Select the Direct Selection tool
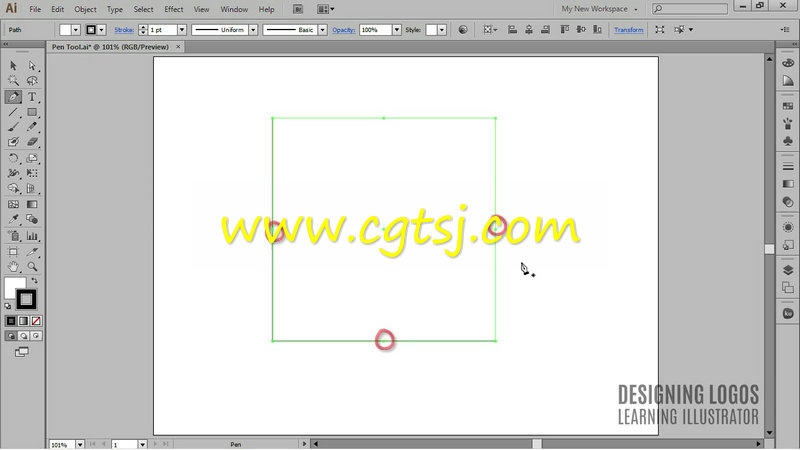This screenshot has width=800, height=450. (32, 66)
